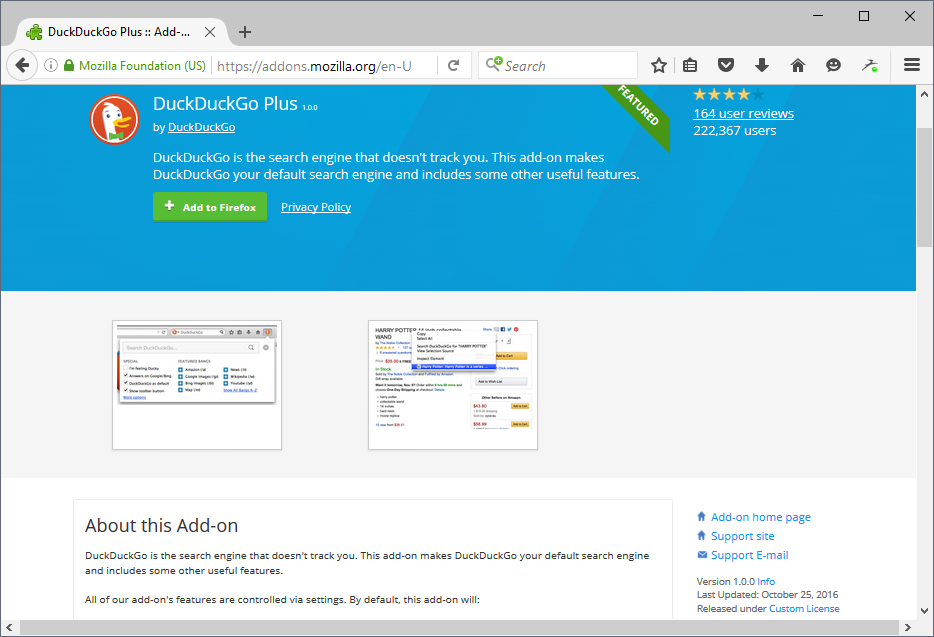This screenshot has width=934, height=637.
Task: Open the Downloads arrow
Action: [762, 65]
